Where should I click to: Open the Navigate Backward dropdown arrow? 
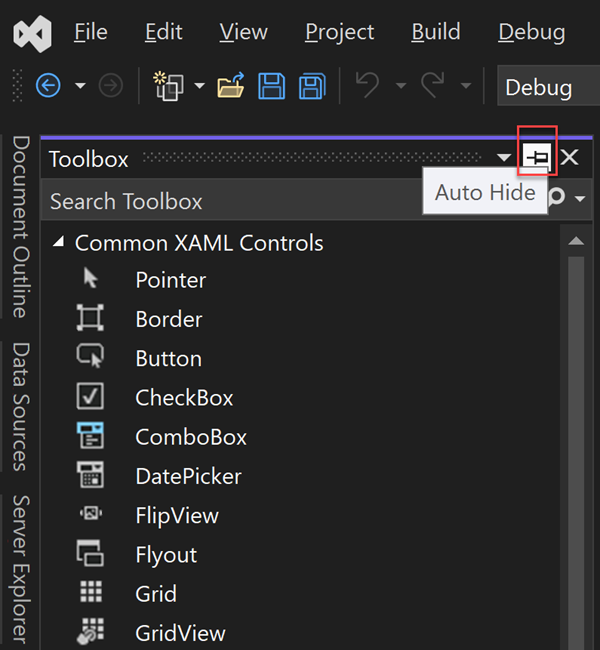[x=80, y=86]
